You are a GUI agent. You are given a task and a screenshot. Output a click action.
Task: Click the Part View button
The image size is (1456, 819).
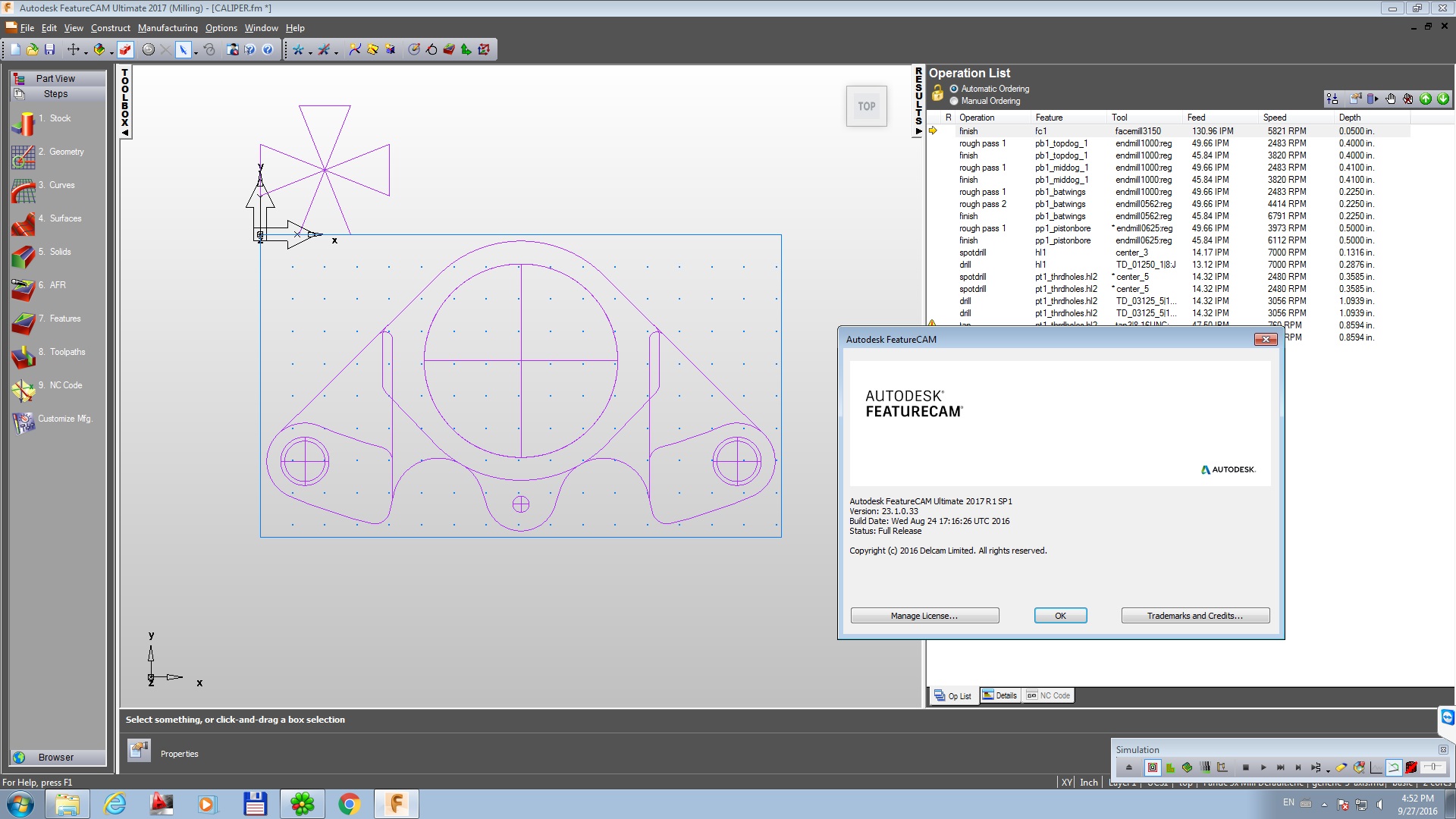[x=58, y=78]
